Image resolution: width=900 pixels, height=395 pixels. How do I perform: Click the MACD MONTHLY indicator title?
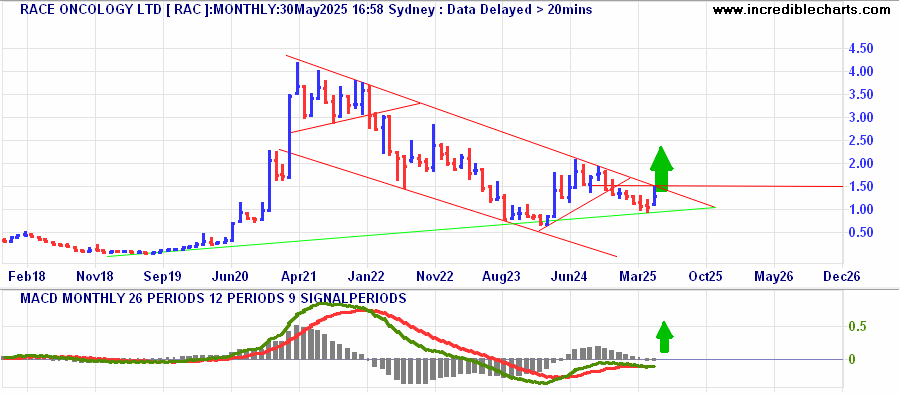(213, 299)
